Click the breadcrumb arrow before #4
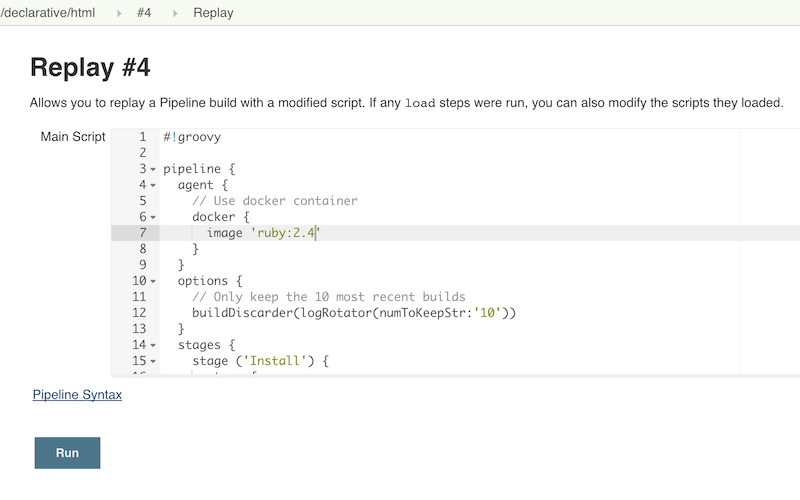The image size is (800, 500). pyautogui.click(x=120, y=13)
